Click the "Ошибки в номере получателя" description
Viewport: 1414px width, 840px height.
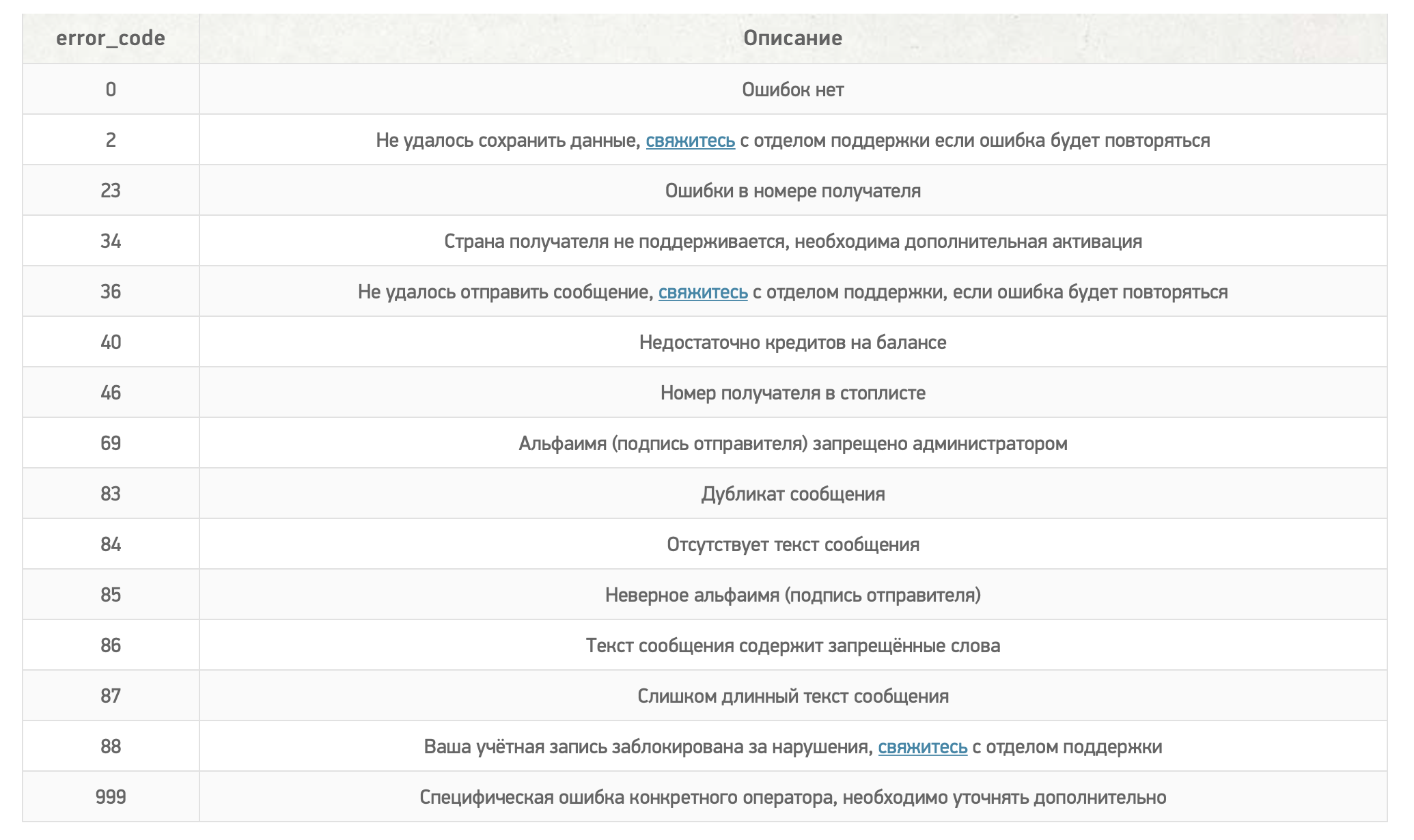click(792, 191)
